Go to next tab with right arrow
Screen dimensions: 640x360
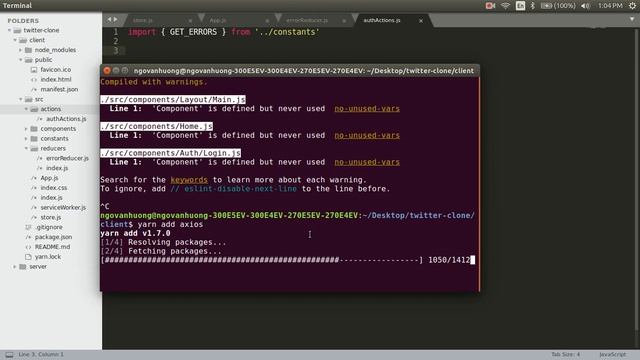pos(116,20)
